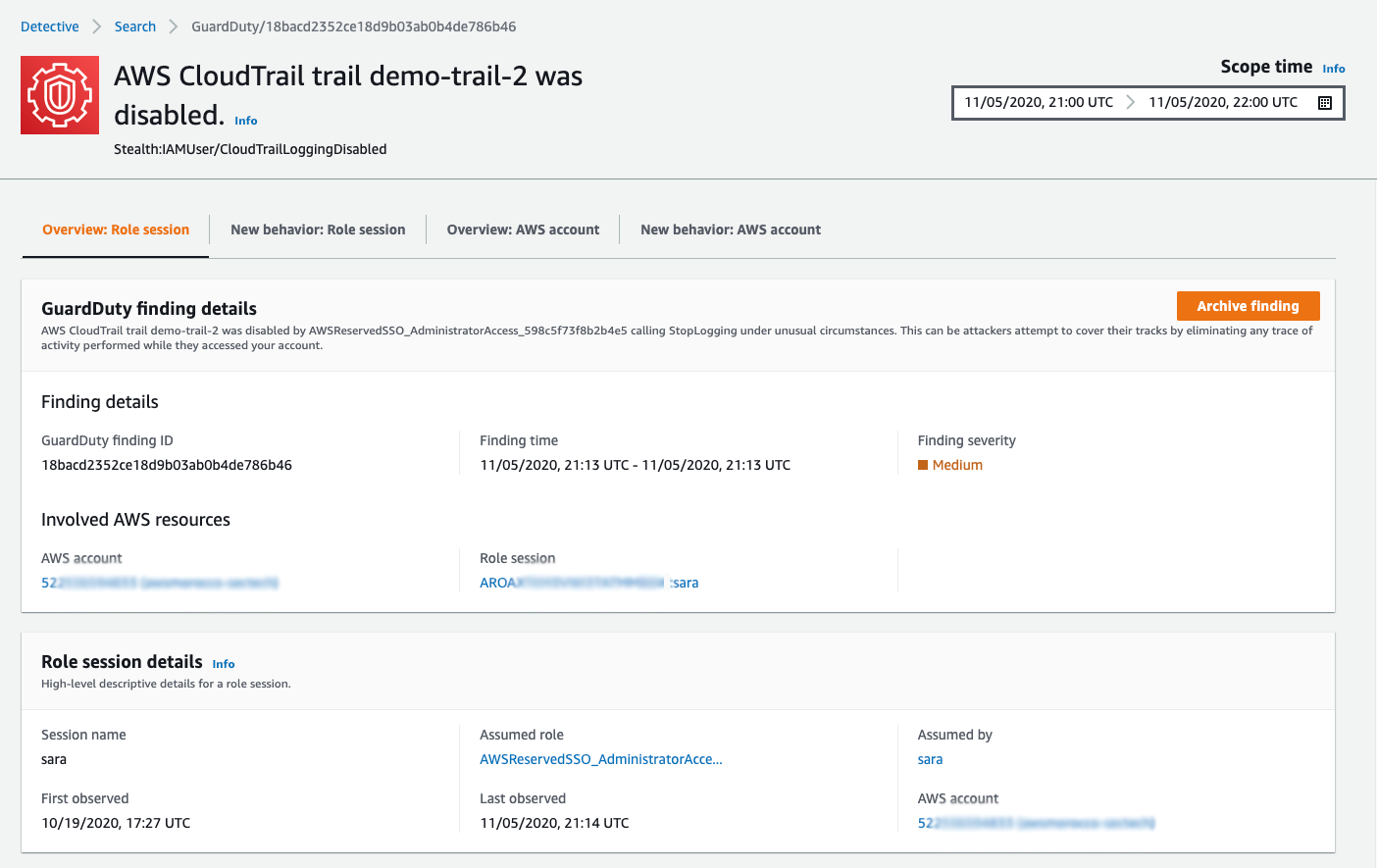Screen dimensions: 1377x868
Task: Select New behavior: AWS account tab
Action: coord(731,230)
